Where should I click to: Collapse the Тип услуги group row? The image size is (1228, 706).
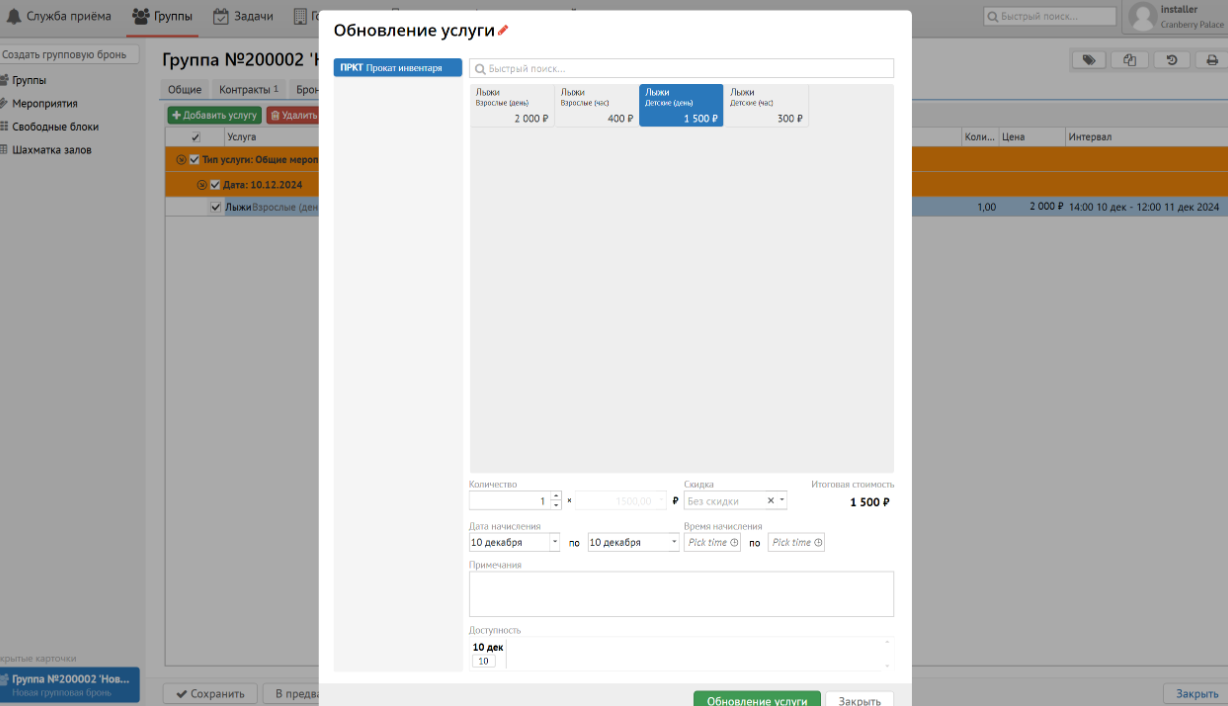pyautogui.click(x=181, y=160)
